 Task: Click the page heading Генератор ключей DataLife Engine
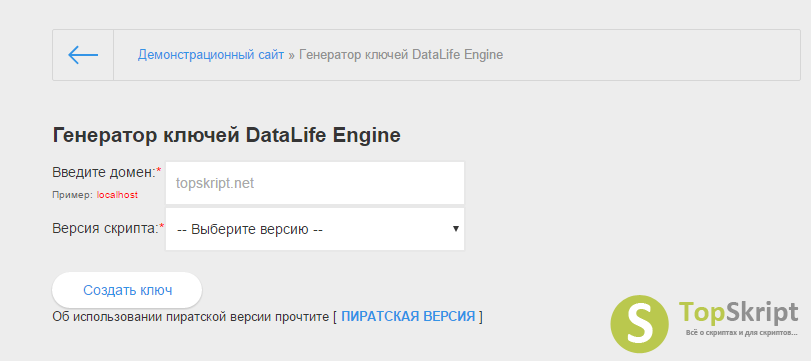227,136
